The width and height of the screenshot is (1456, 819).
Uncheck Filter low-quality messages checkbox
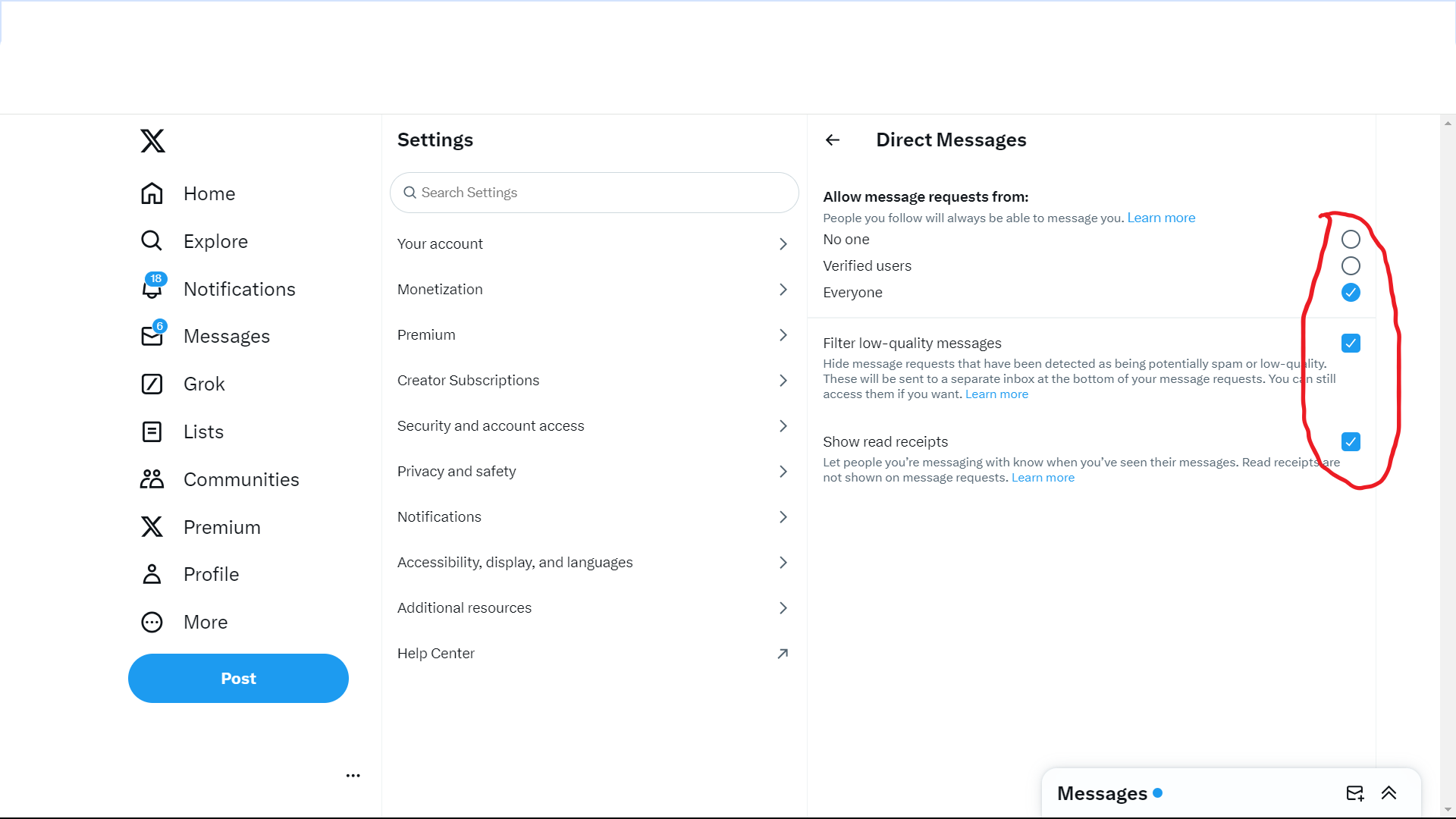point(1351,344)
